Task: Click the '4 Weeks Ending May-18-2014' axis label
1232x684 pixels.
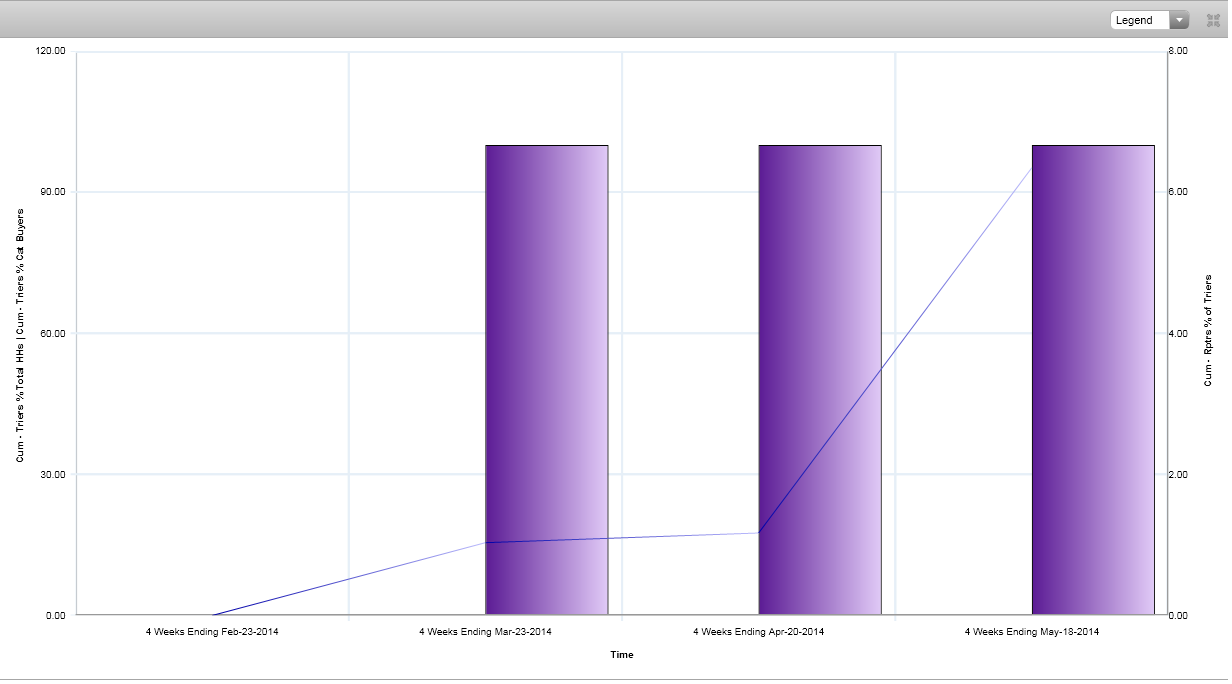Action: point(1031,632)
